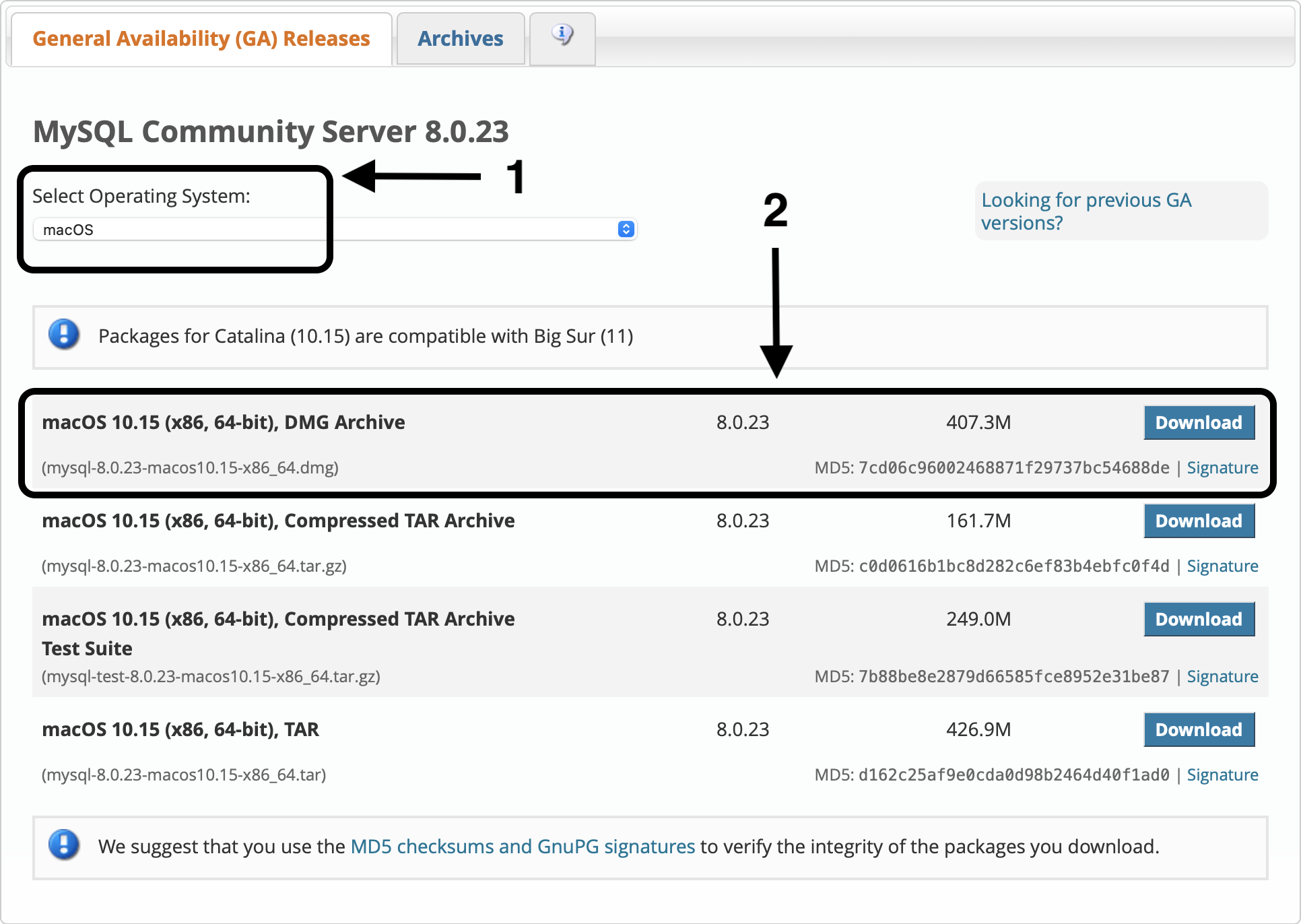Screen dimensions: 1301x924
Task: Follow Looking for previous GA versions link
Action: [x=1086, y=211]
